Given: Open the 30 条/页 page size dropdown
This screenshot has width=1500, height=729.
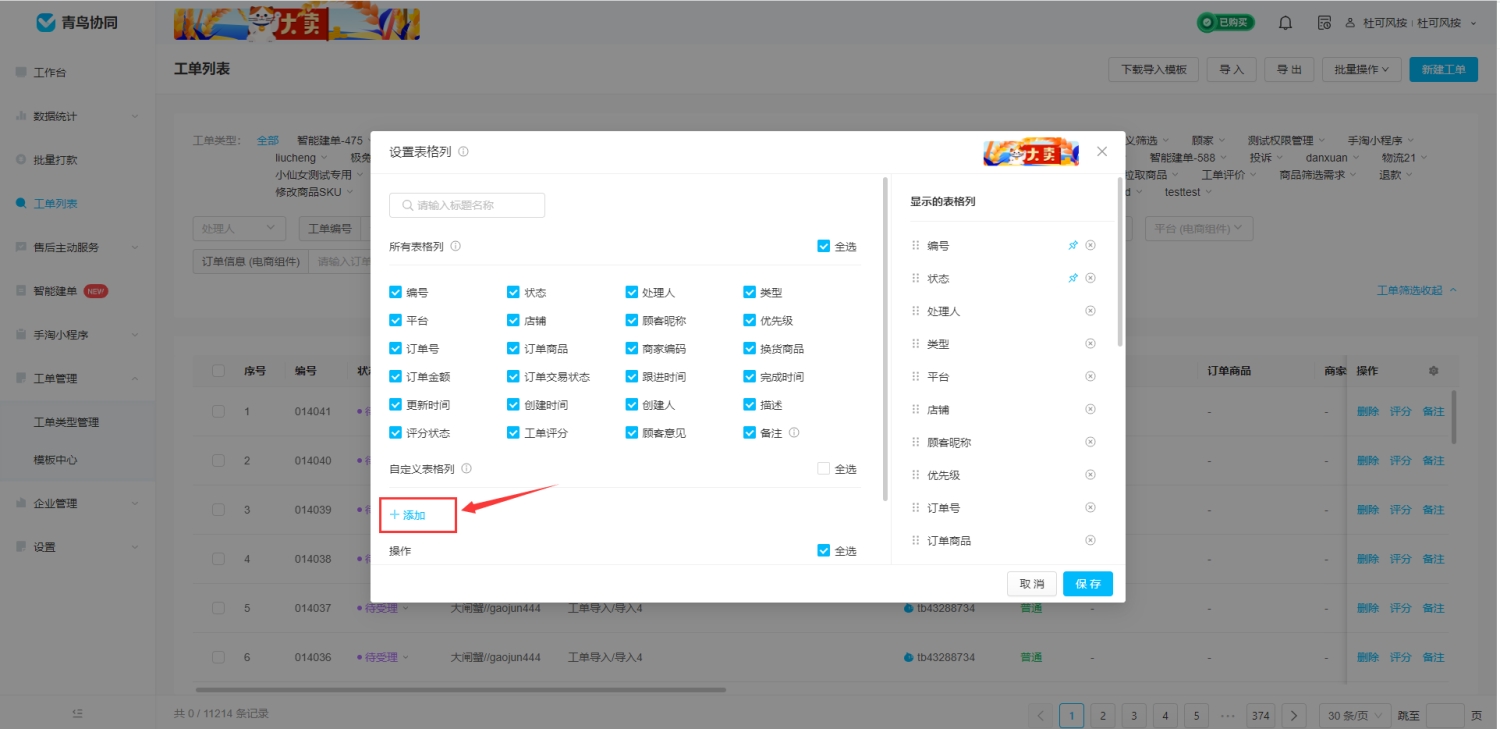Looking at the screenshot, I should click(1354, 716).
